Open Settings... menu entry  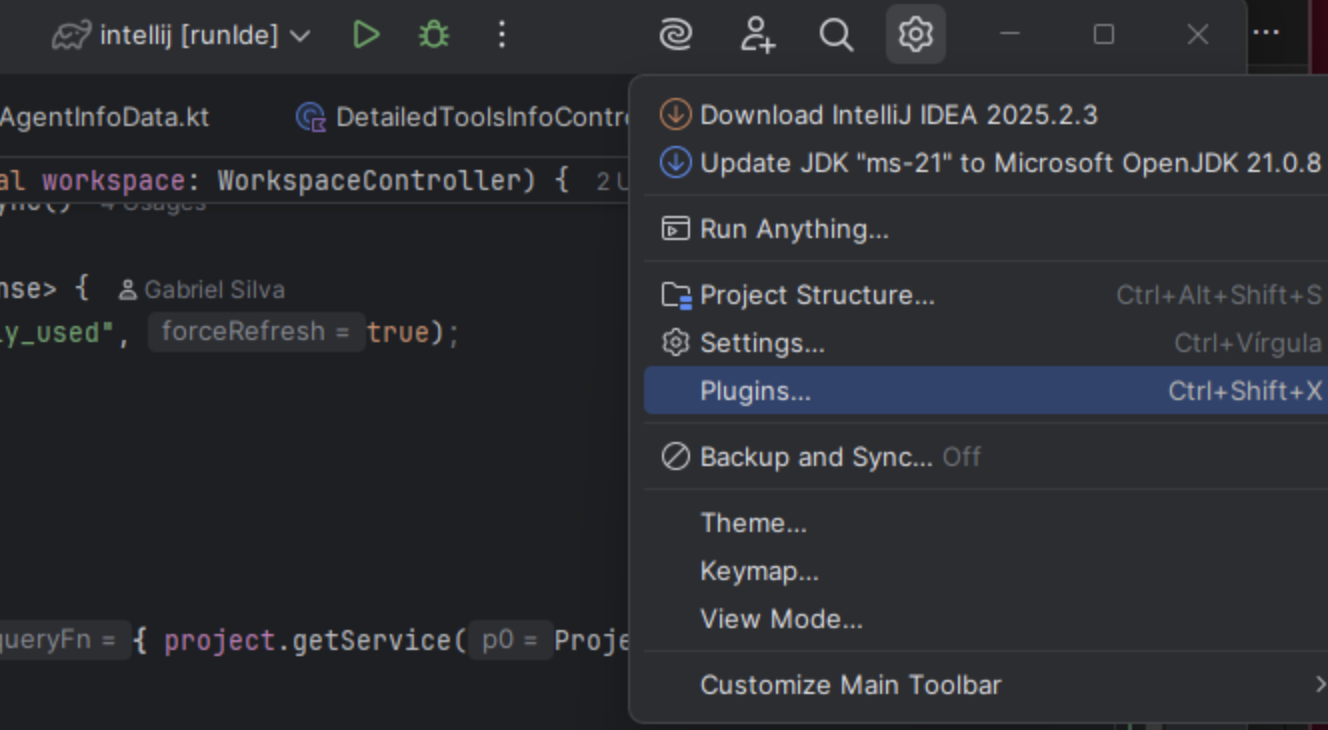[x=762, y=343]
